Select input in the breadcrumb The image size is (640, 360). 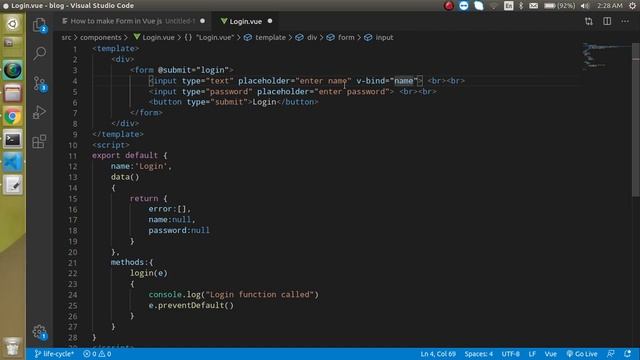point(379,38)
